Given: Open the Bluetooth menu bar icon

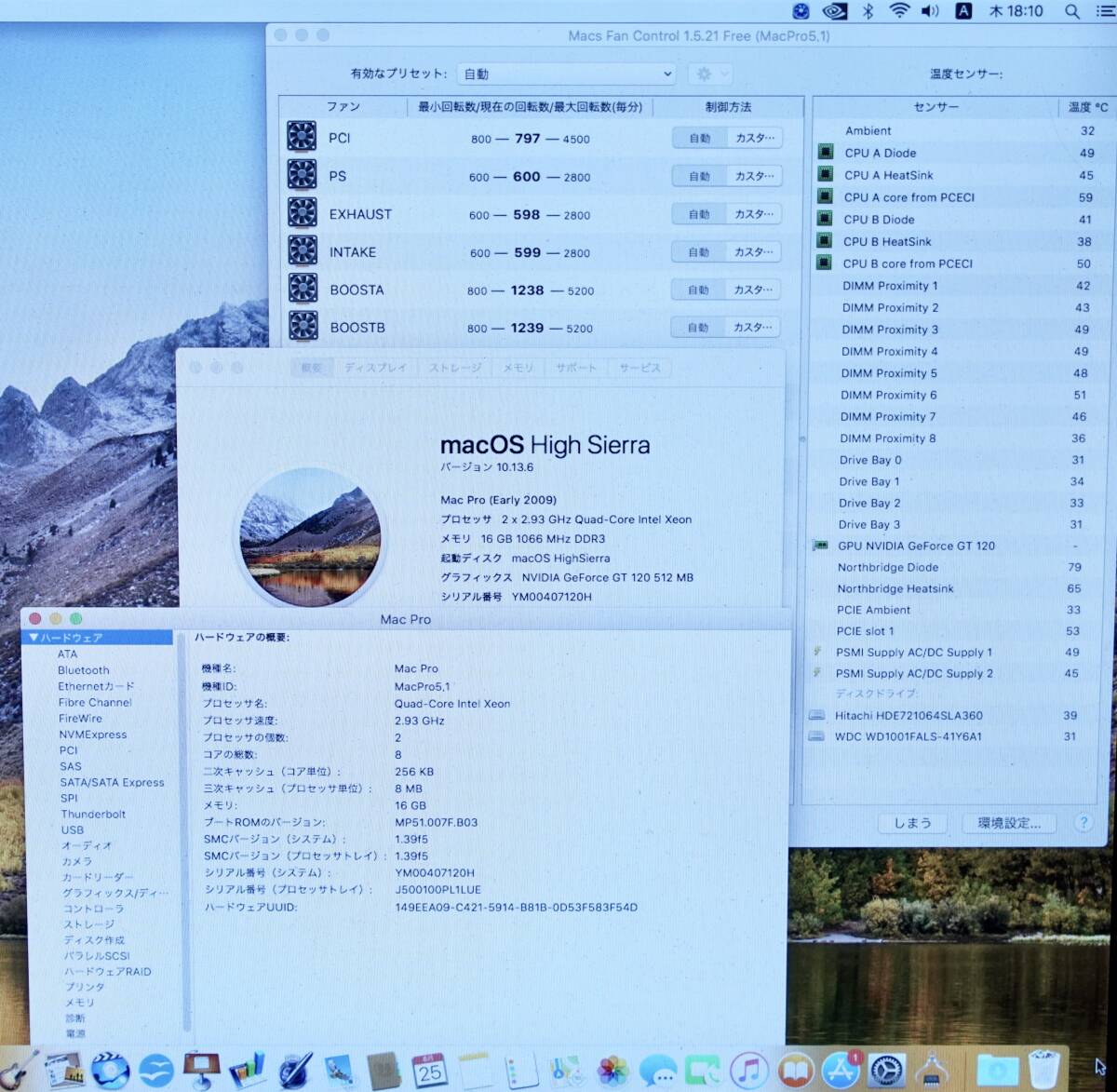Looking at the screenshot, I should click(868, 11).
